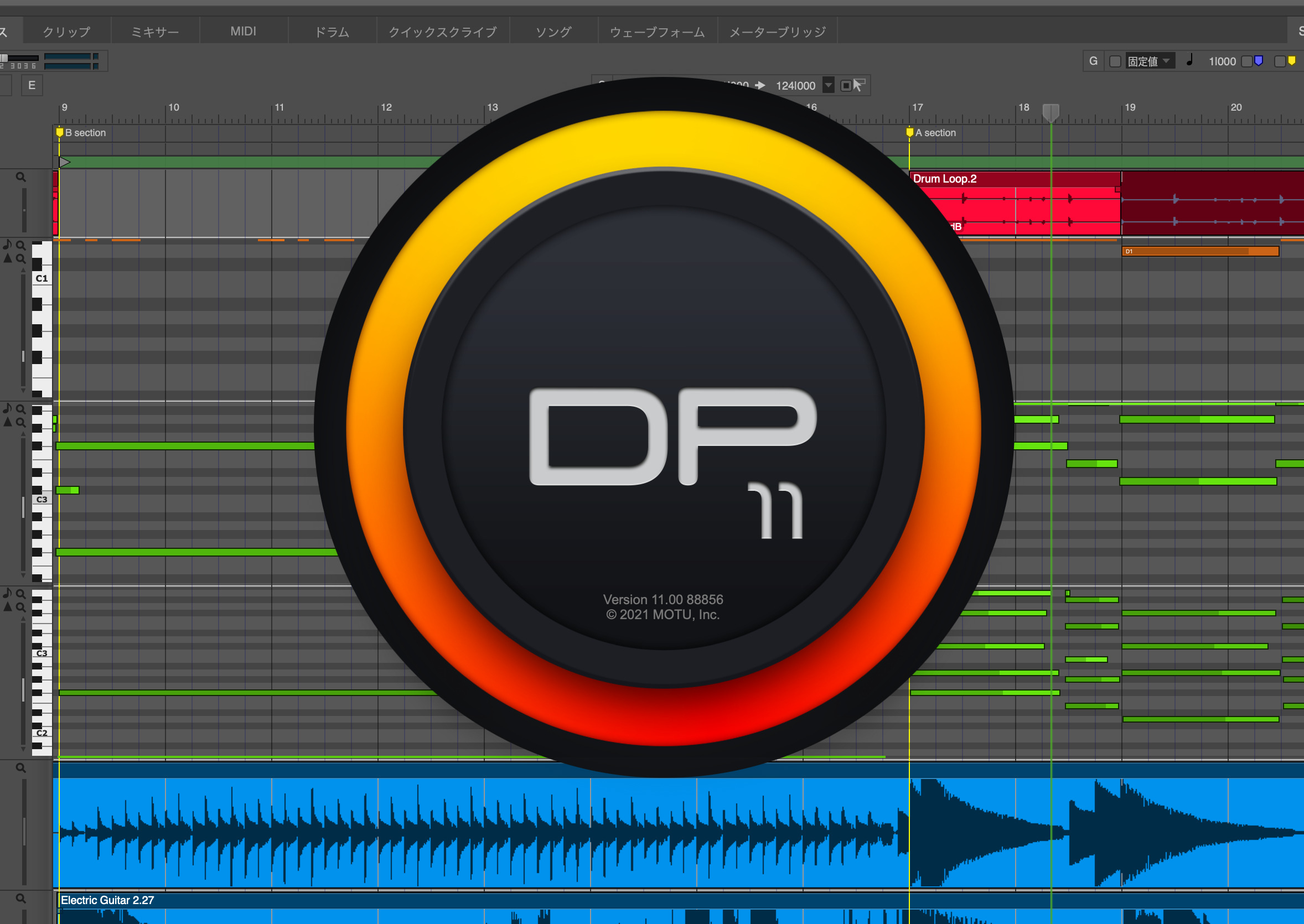Click the quarter note grid duration icon
The image size is (1304, 924).
click(x=1189, y=60)
